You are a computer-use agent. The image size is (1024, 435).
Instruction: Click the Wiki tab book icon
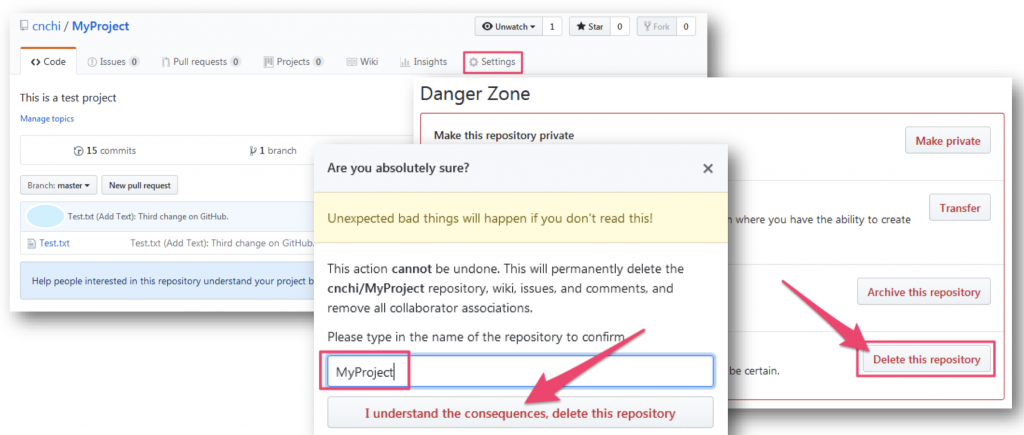pos(351,62)
